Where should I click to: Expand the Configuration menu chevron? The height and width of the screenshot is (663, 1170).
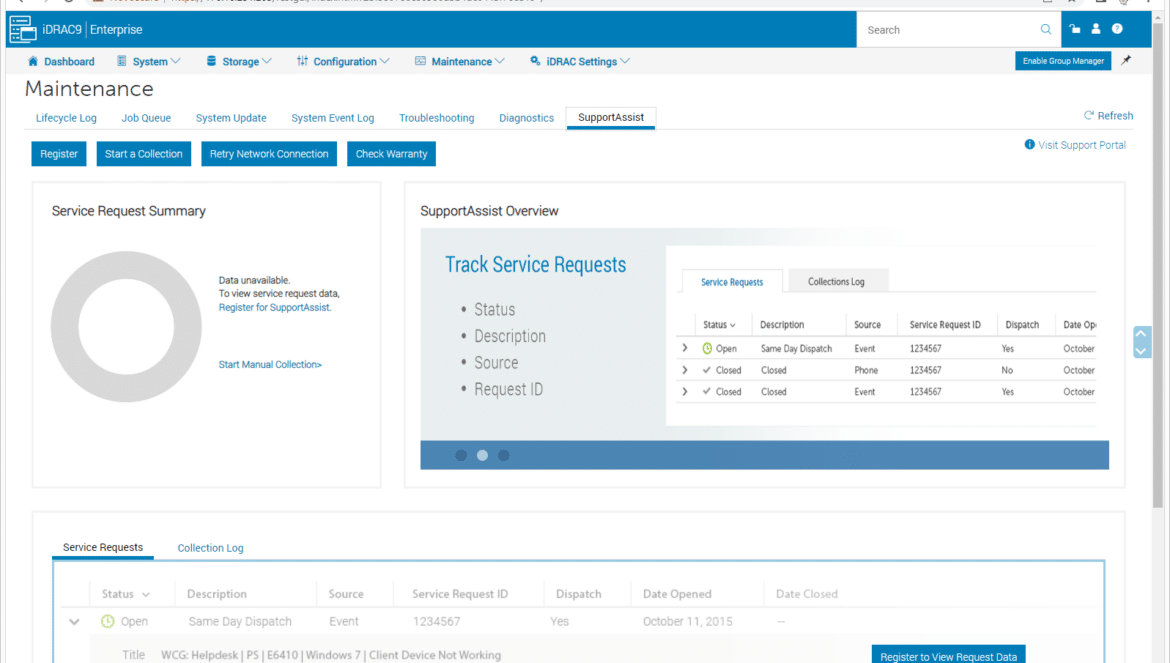pyautogui.click(x=384, y=61)
